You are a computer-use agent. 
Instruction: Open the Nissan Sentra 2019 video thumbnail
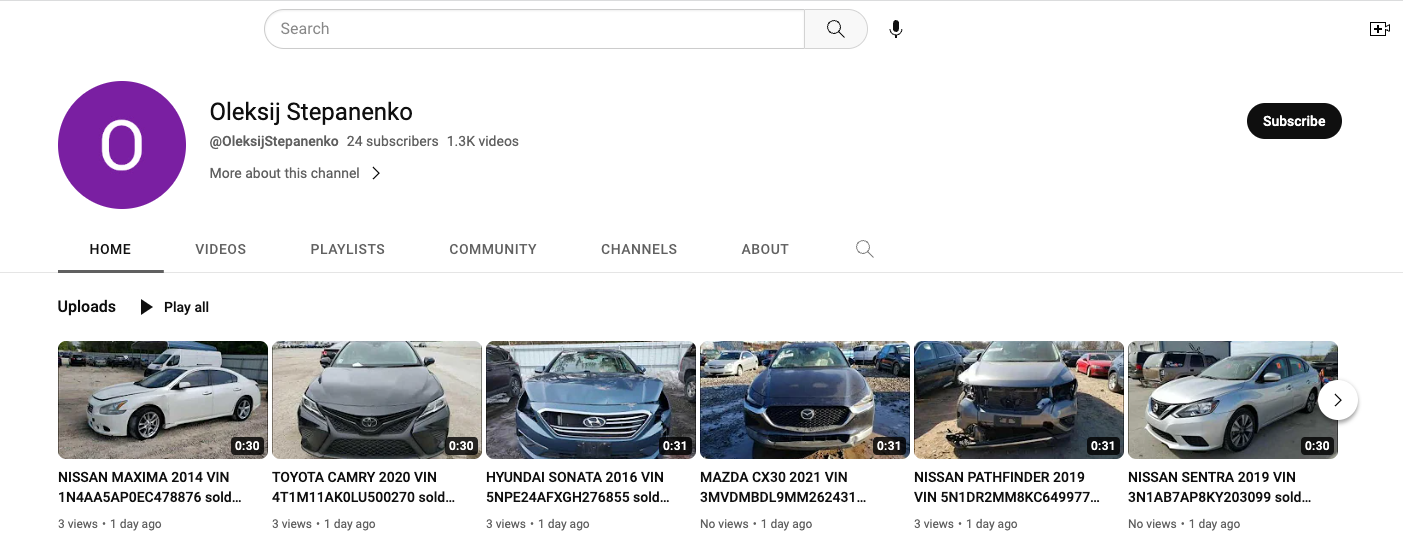pyautogui.click(x=1232, y=400)
